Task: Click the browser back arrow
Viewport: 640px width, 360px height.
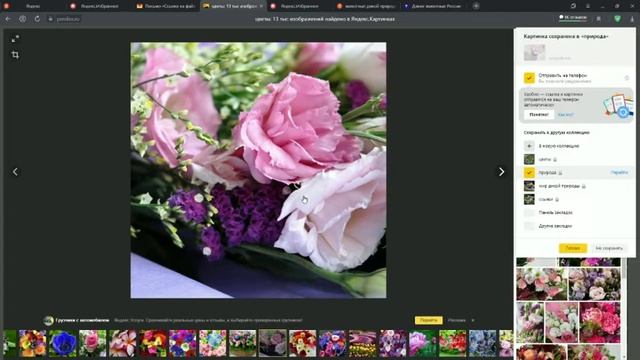Action: click(8, 19)
